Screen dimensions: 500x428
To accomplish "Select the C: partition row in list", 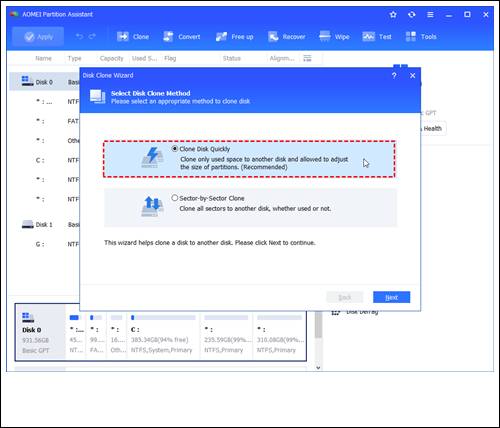I will [45, 160].
